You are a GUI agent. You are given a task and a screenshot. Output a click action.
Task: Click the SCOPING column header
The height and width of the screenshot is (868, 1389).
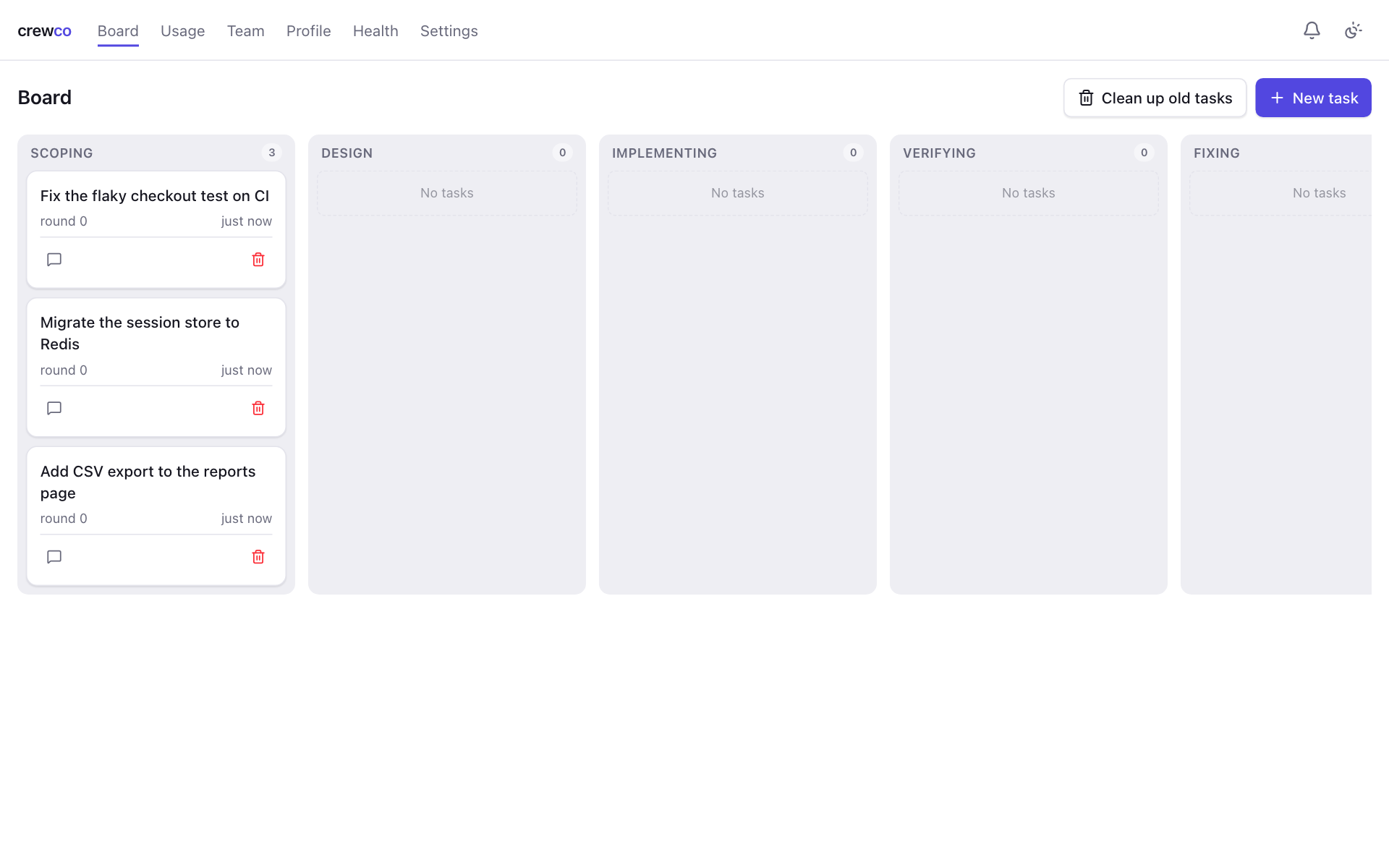pos(61,153)
